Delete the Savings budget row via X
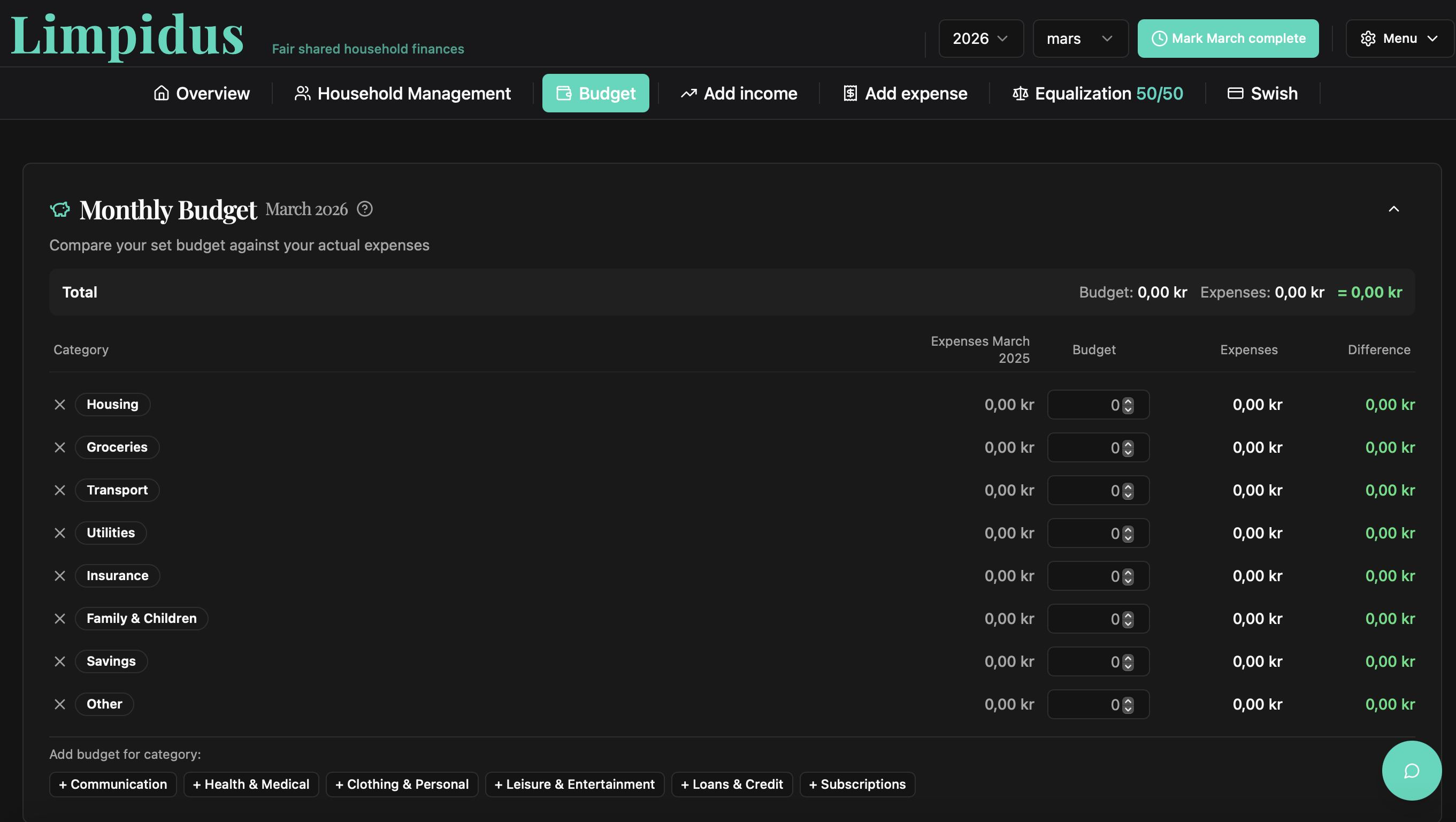This screenshot has height=822, width=1456. (60, 661)
